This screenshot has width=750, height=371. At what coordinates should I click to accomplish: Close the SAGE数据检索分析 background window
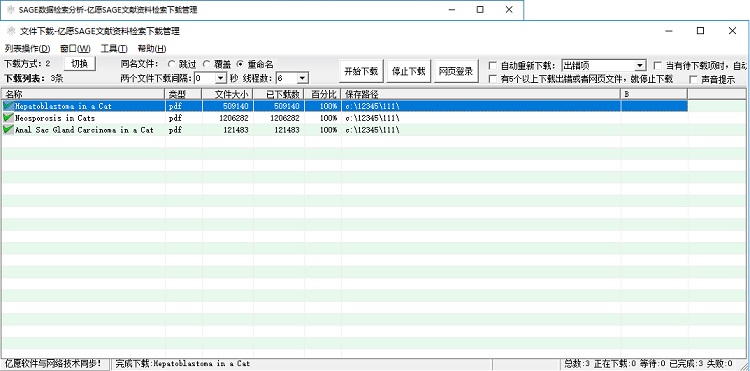point(509,10)
